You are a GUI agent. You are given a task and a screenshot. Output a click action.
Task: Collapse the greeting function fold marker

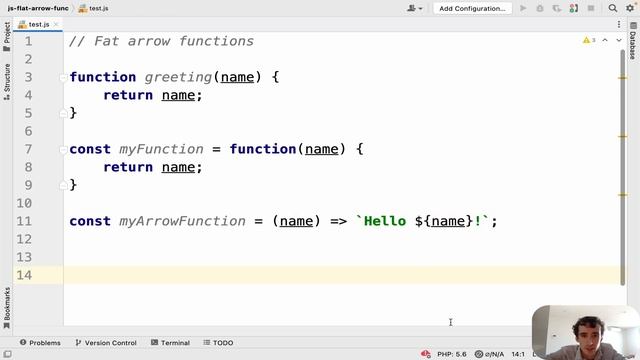click(63, 77)
